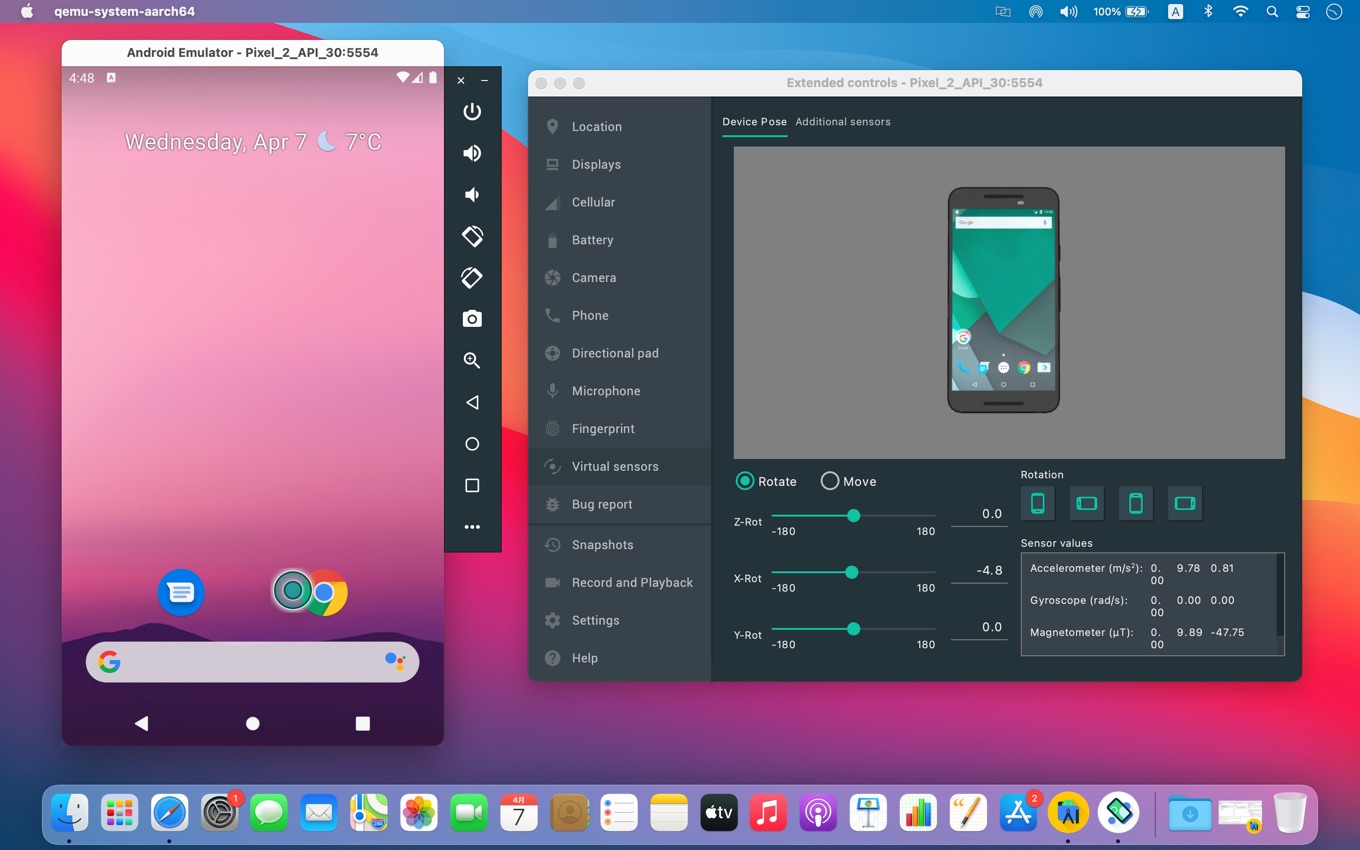Click the volume up icon in emulator toolbar

[472, 153]
